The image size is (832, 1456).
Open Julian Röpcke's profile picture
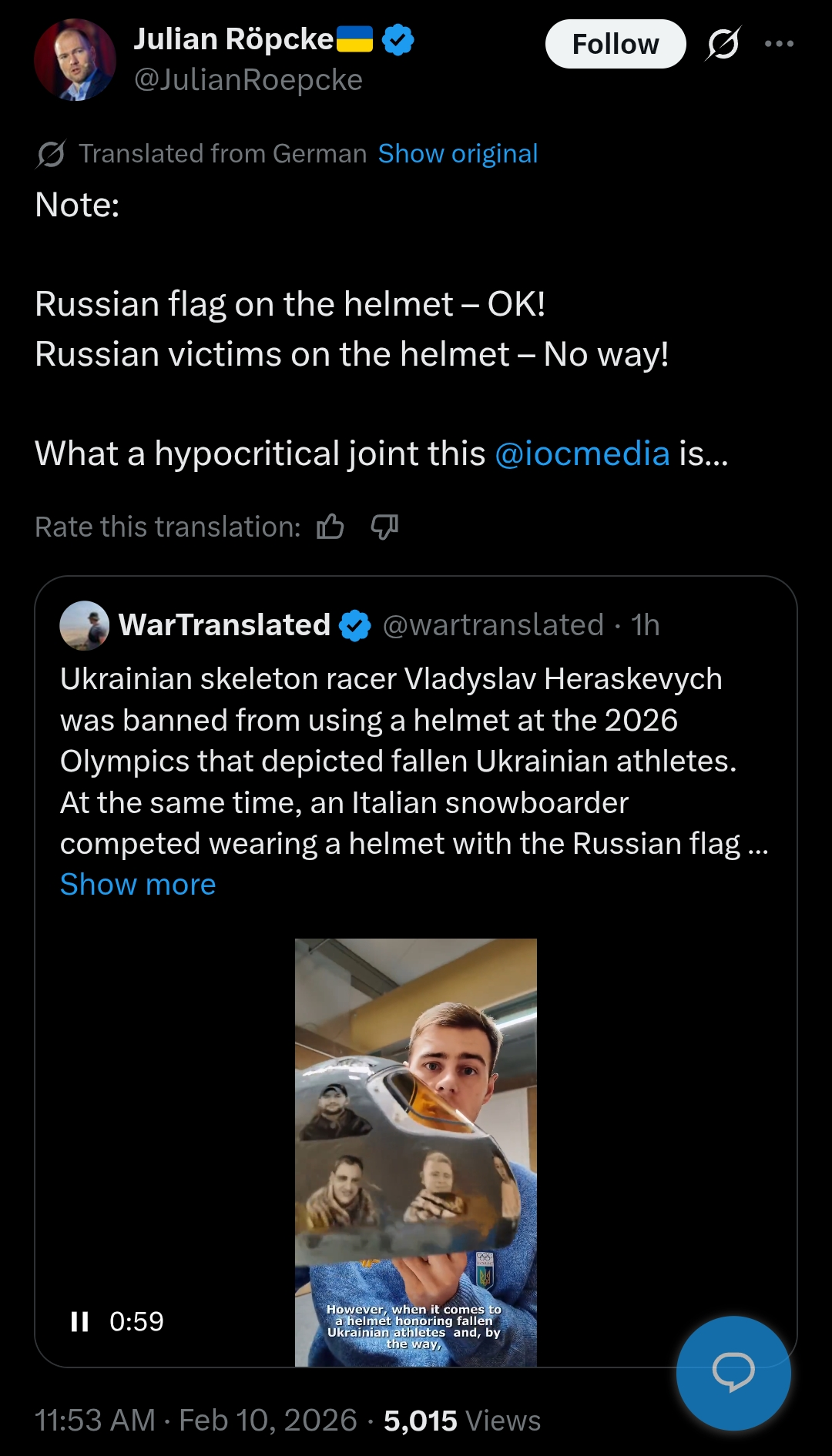pos(75,60)
